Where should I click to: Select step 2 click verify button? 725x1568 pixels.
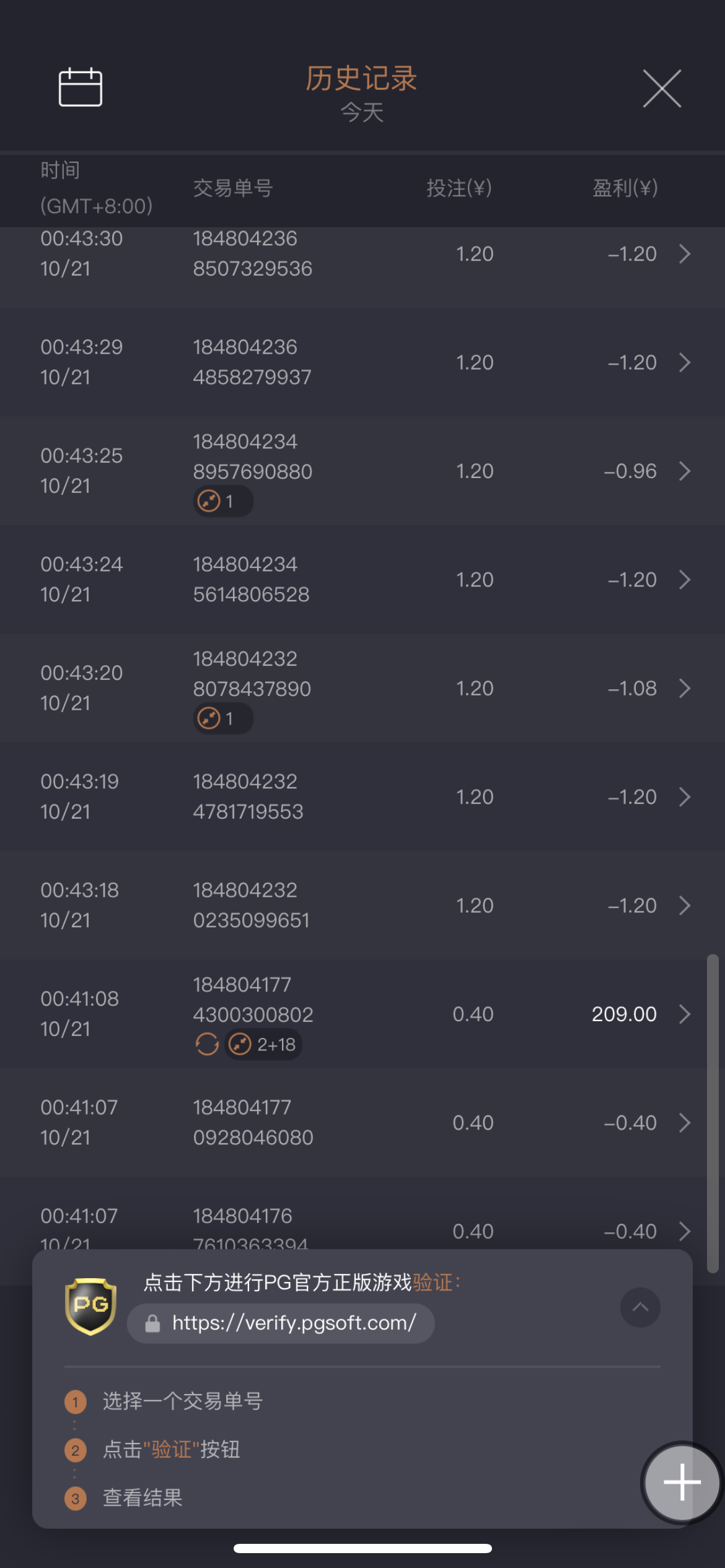point(171,1450)
